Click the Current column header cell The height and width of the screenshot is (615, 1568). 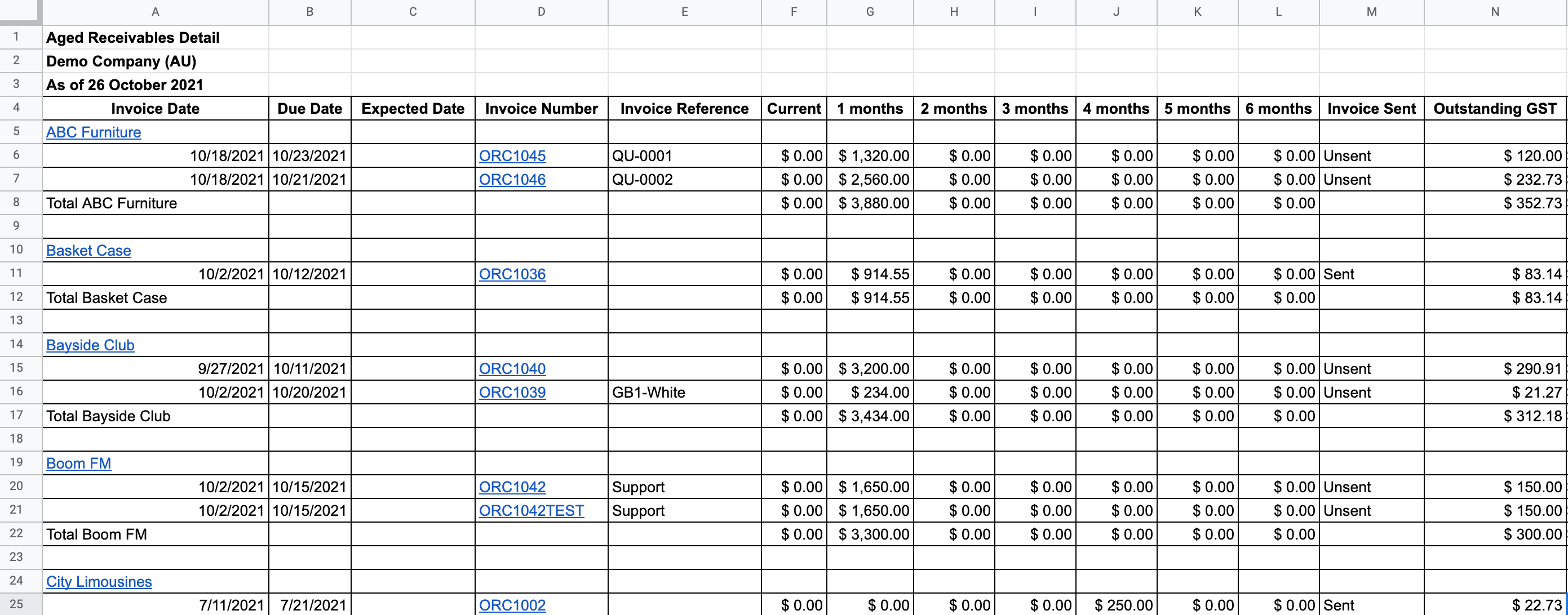(794, 109)
